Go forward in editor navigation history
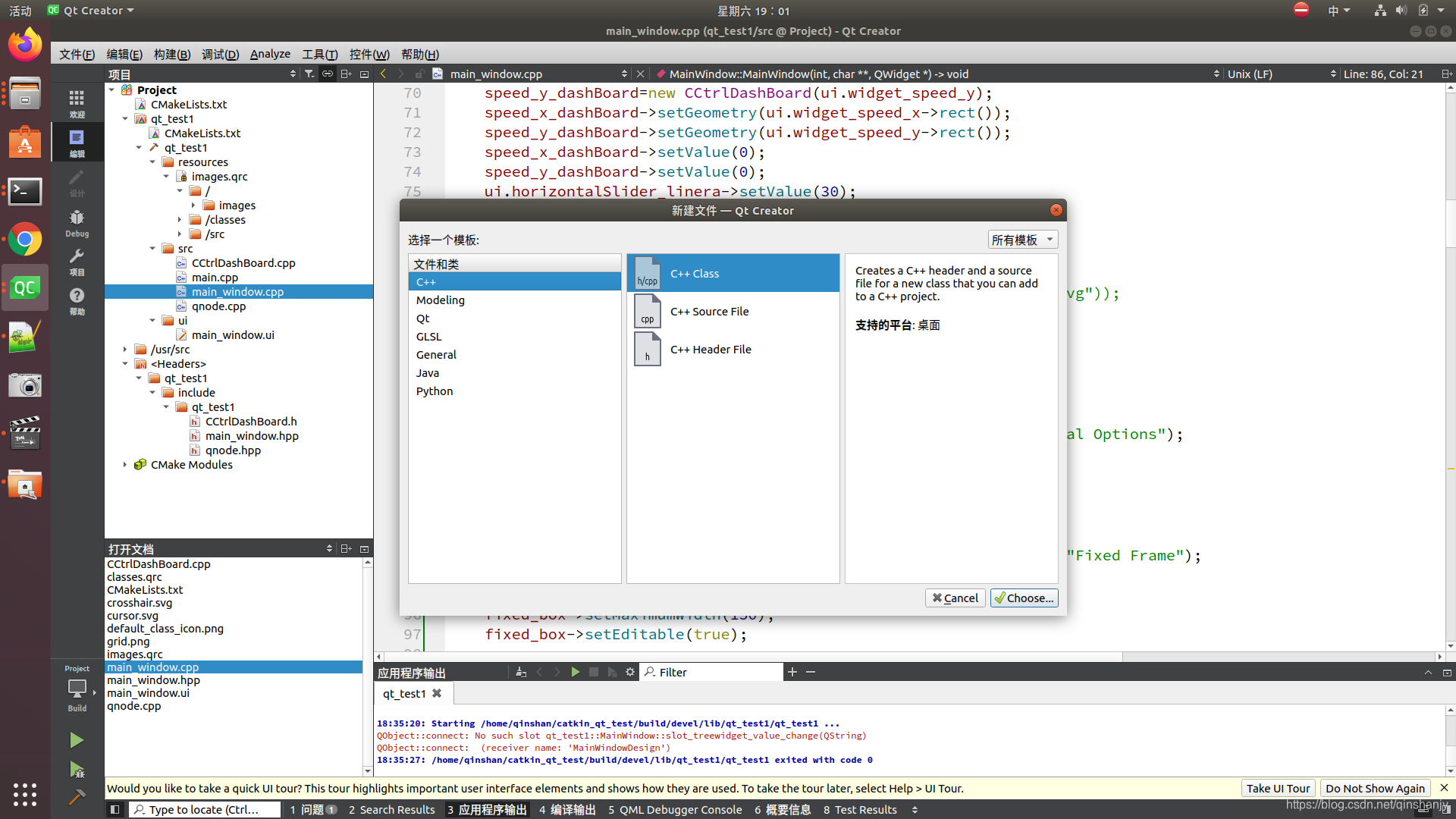Screen dimensions: 1456x819 [401, 74]
